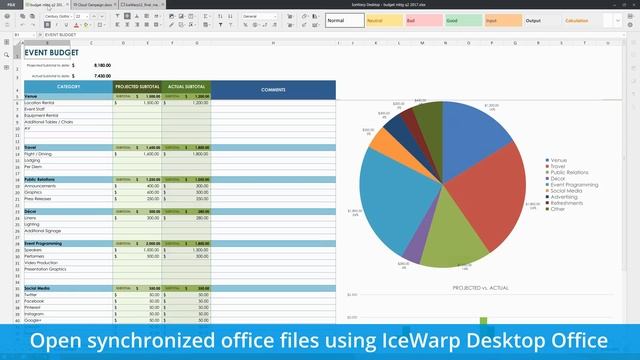Toggle Wrap Text for cells
Viewport: 640px width, 360px height.
pyautogui.click(x=147, y=16)
